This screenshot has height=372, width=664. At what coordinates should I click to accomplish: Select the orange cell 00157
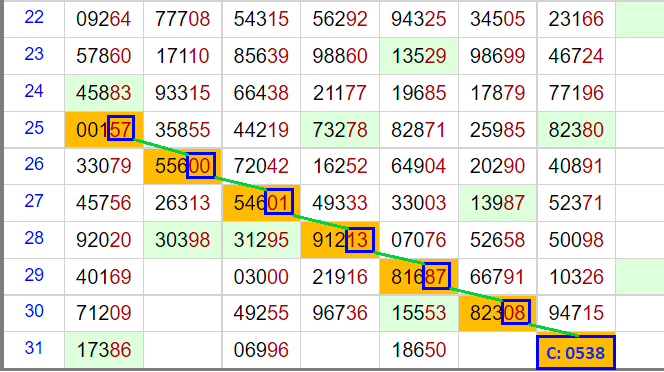(104, 130)
